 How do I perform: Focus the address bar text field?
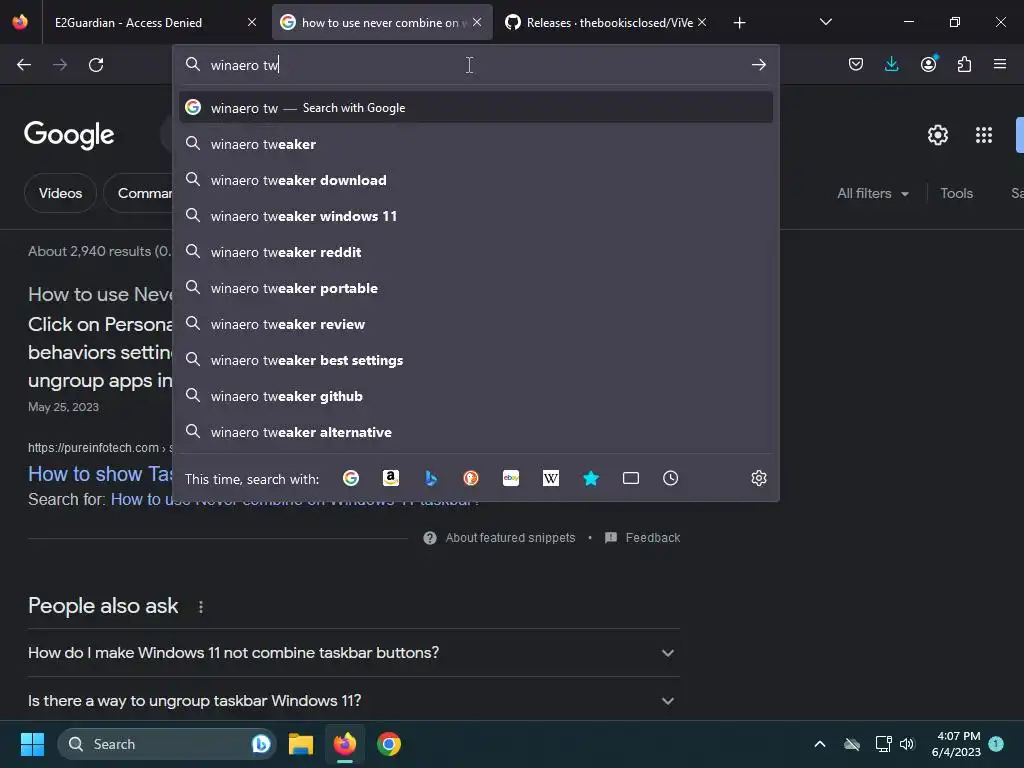coord(475,65)
